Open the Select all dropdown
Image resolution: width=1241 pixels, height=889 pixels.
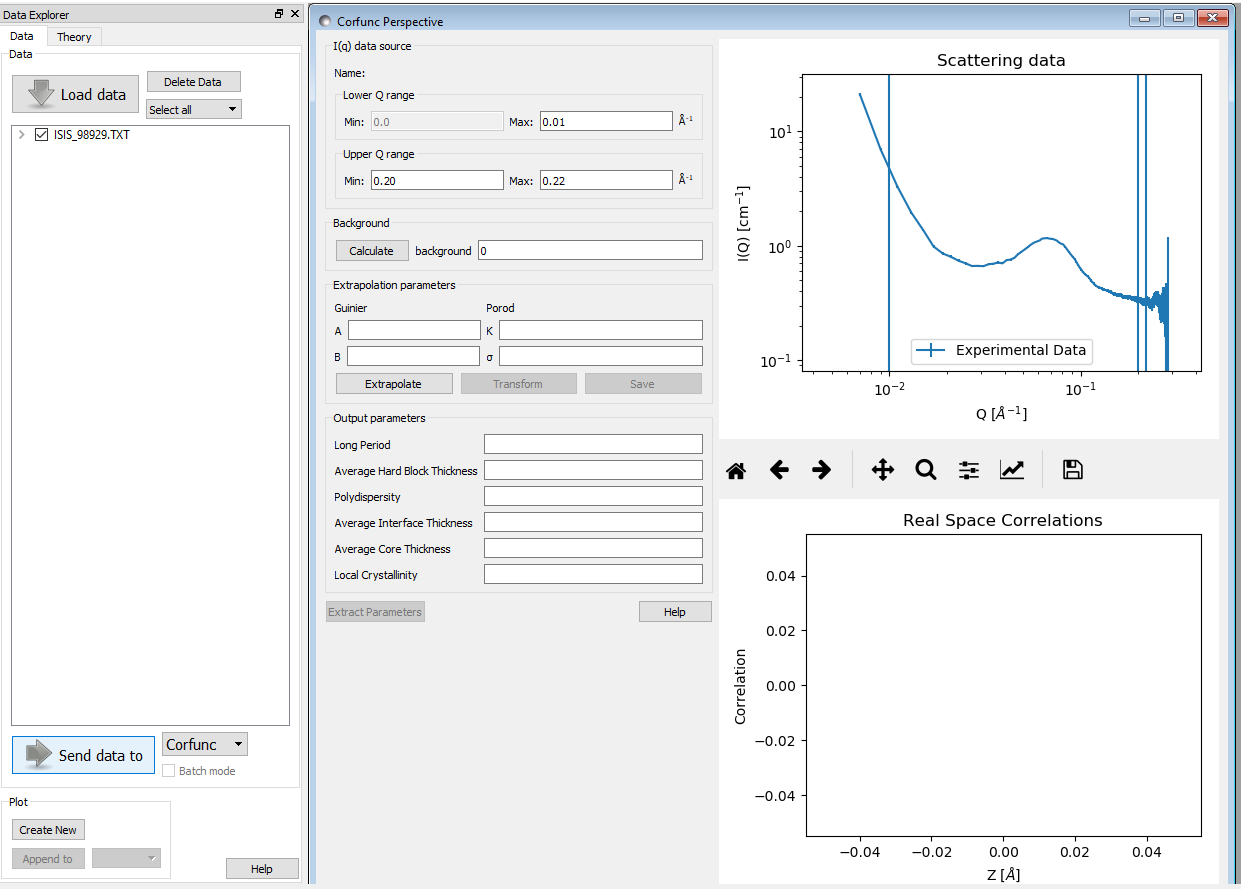point(193,109)
